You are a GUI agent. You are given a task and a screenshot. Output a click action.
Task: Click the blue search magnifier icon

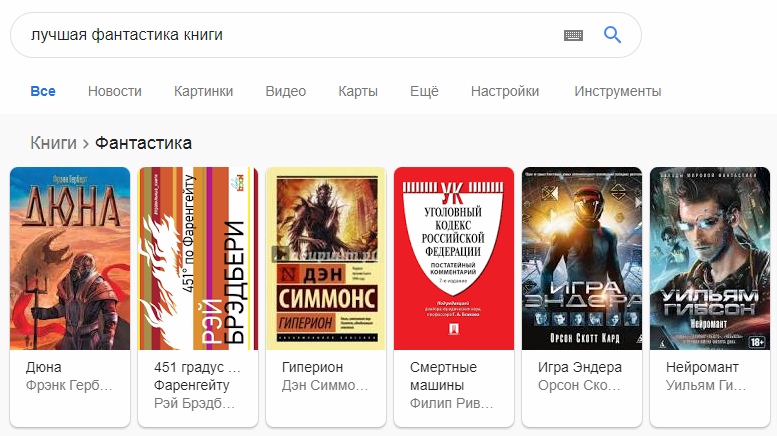pyautogui.click(x=612, y=35)
